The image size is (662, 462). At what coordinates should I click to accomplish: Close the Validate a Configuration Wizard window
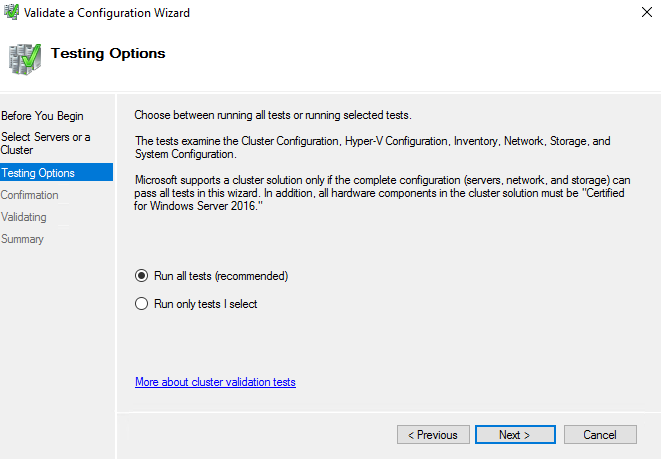[647, 12]
